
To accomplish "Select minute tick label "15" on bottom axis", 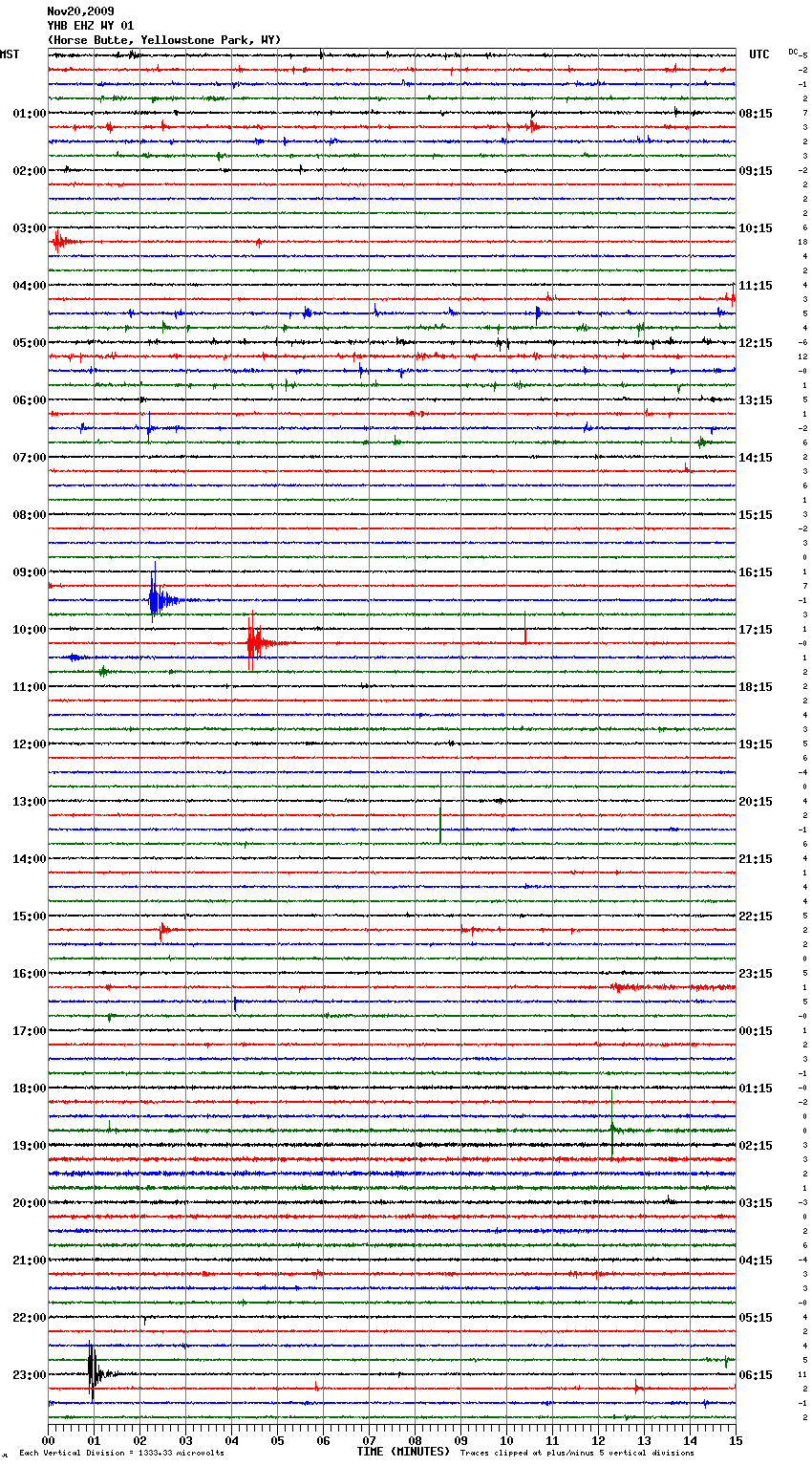I will [734, 1440].
